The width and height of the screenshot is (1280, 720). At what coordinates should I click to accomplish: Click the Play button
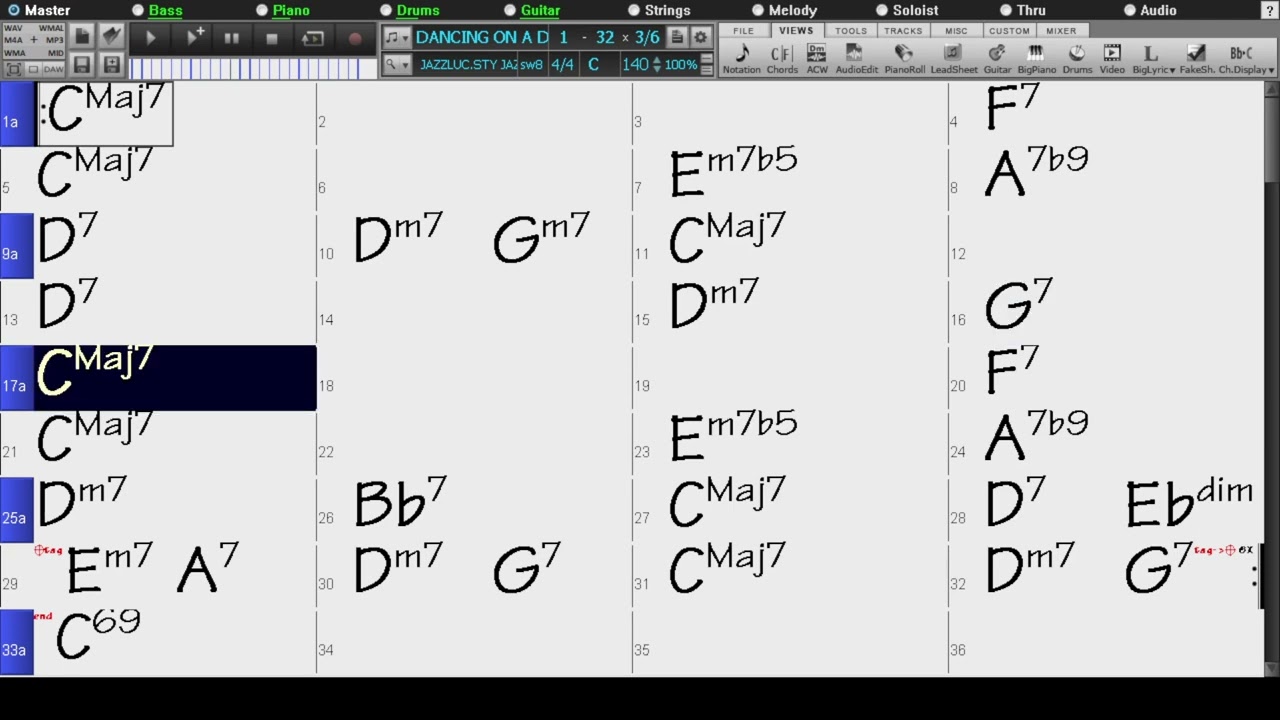click(151, 38)
